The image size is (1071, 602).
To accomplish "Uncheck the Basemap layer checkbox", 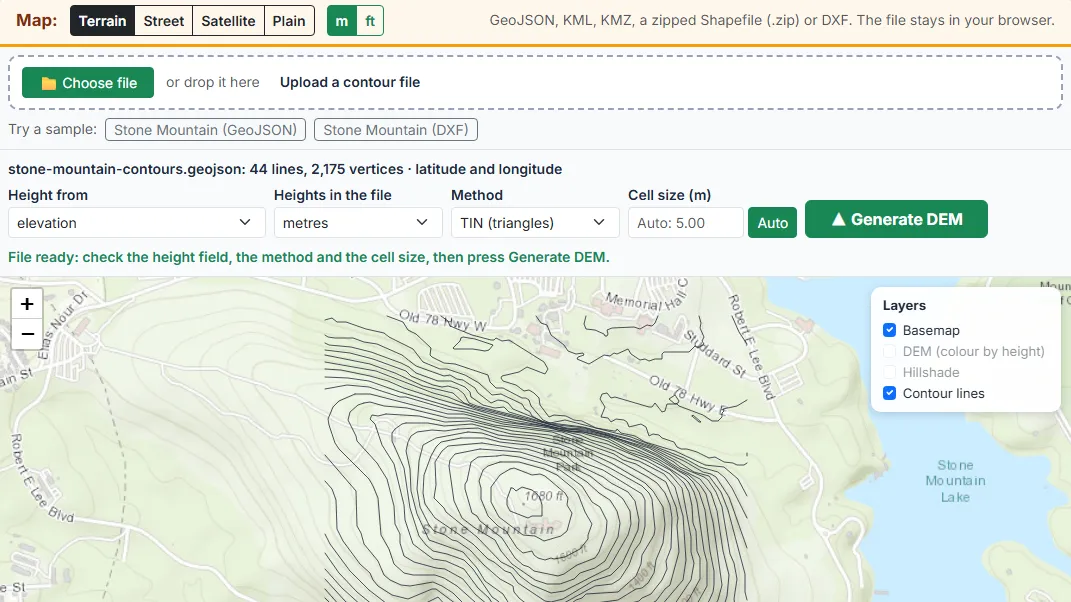I will point(889,330).
